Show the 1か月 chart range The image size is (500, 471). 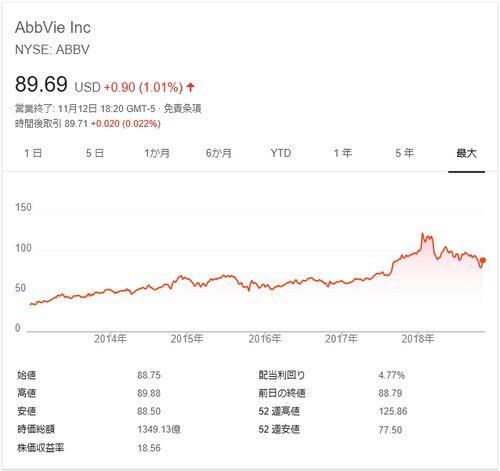coord(157,153)
